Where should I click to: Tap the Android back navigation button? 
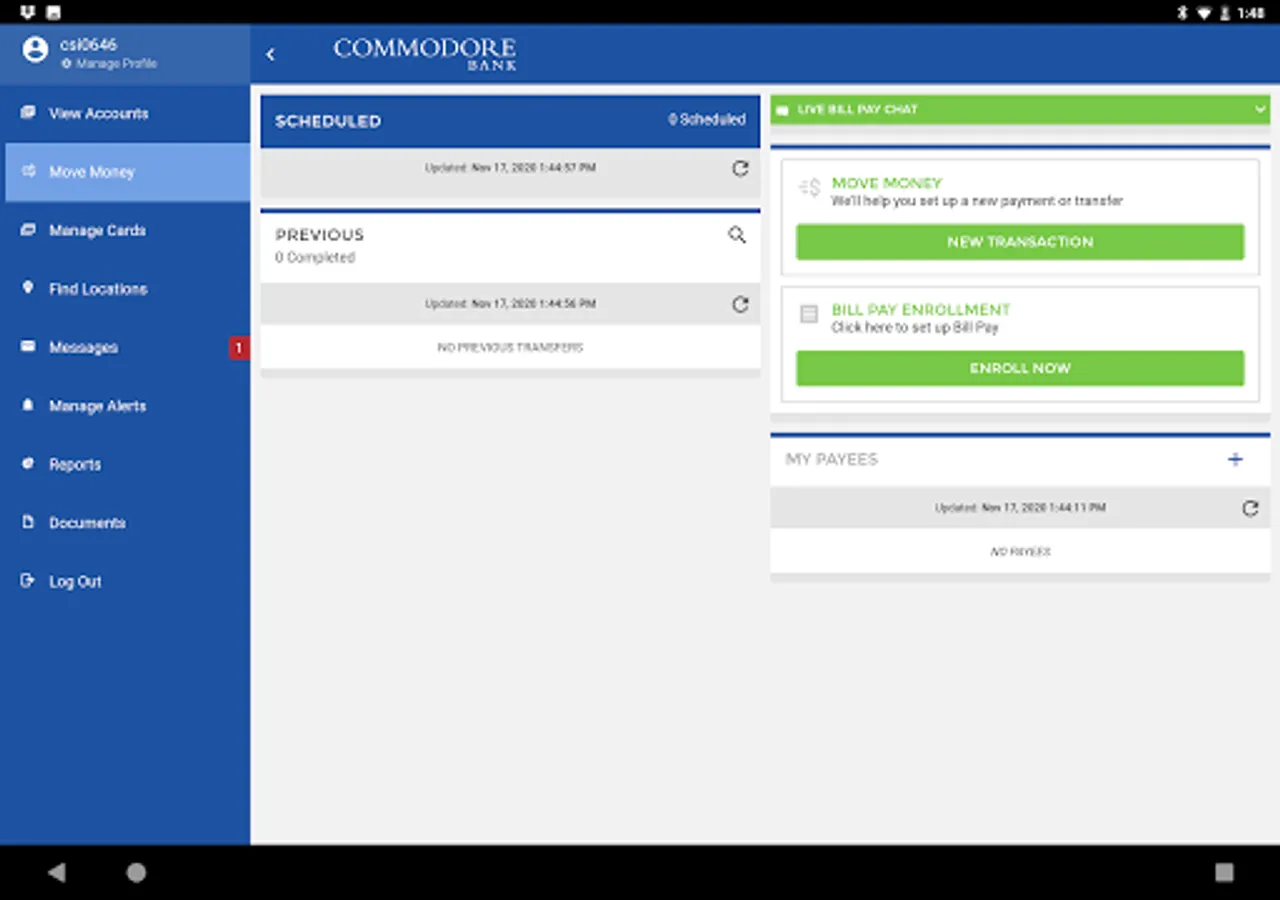56,872
